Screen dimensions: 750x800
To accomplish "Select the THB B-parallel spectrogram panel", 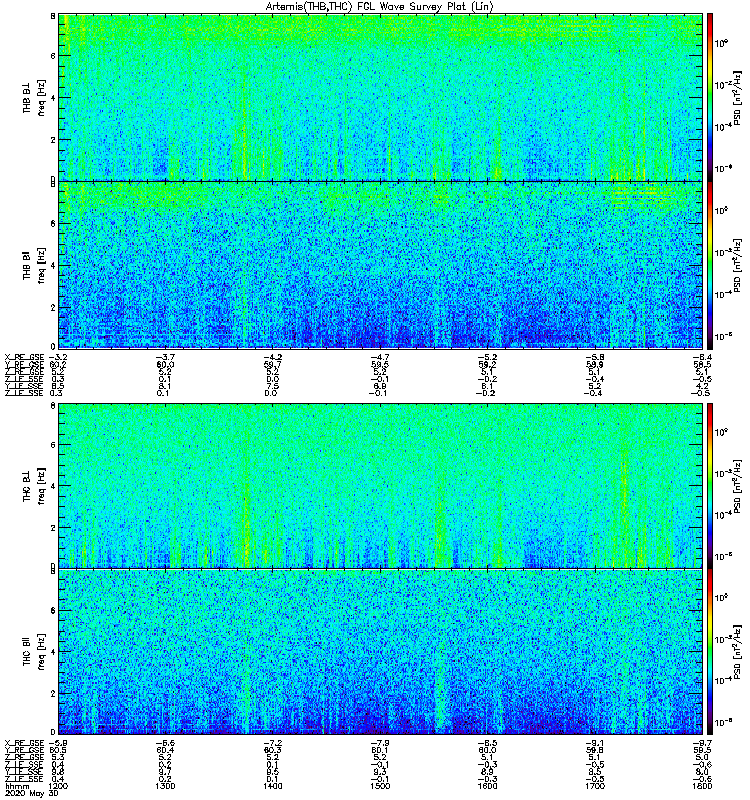I will 380,265.
